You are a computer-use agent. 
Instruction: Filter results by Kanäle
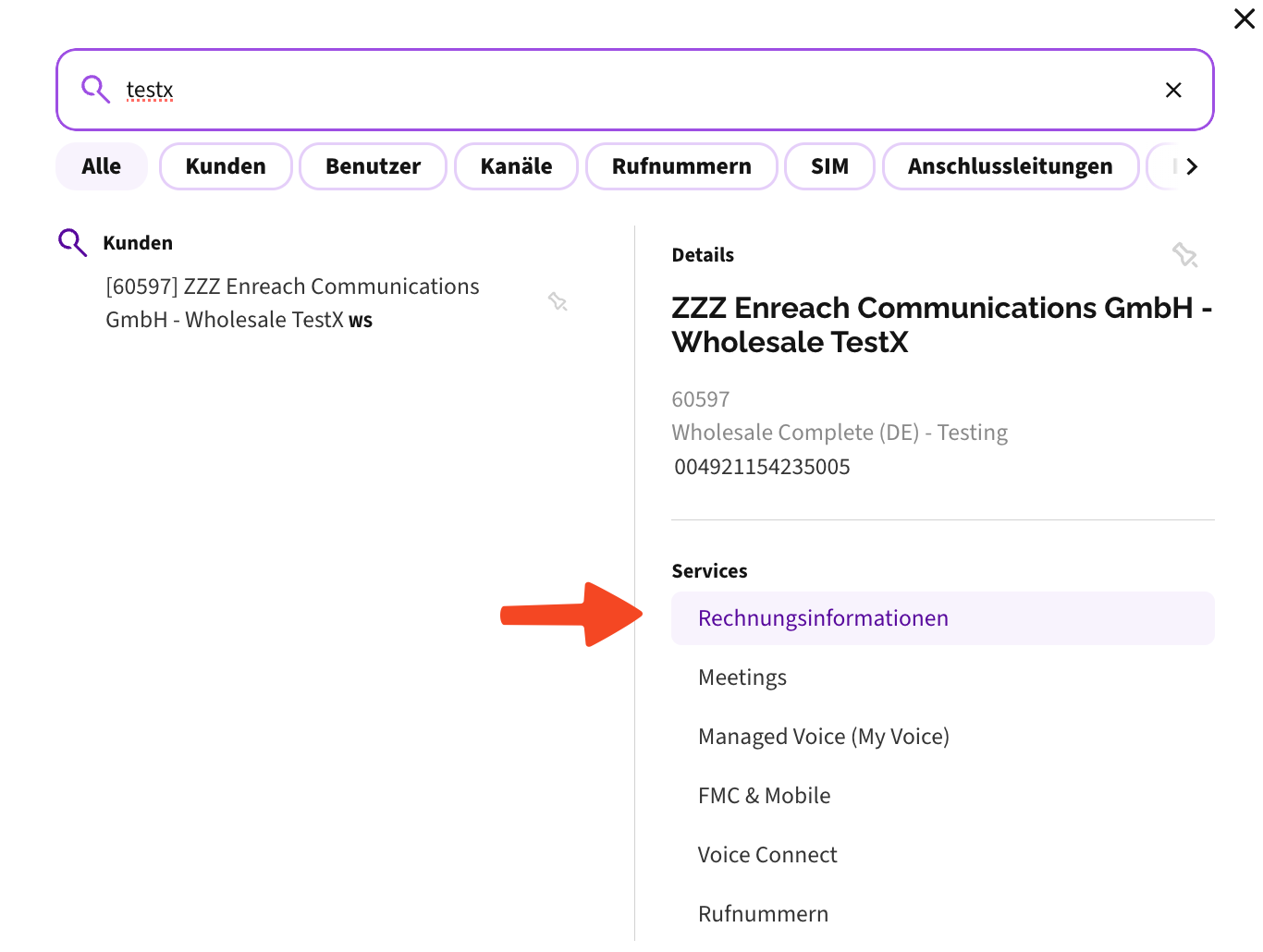516,166
